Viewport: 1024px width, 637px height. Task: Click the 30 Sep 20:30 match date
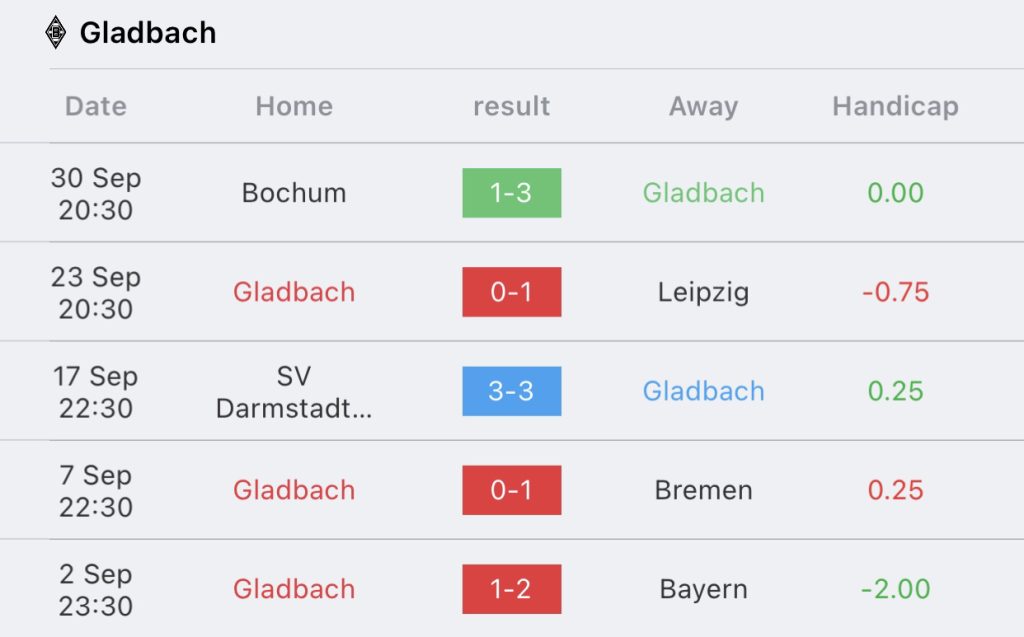click(96, 193)
